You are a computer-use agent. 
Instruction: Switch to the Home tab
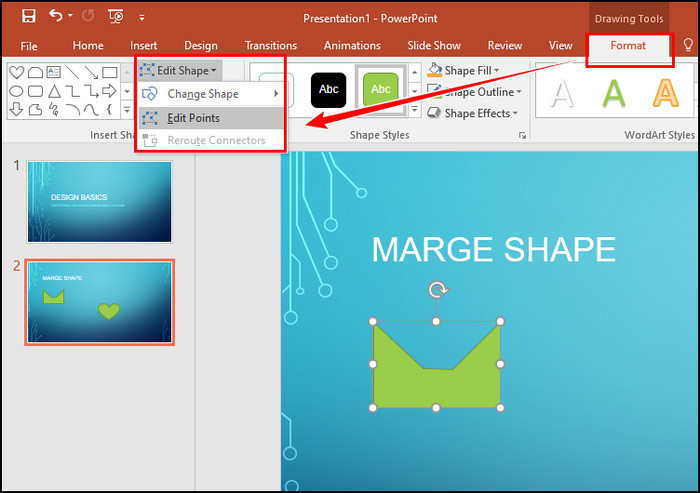click(x=88, y=46)
